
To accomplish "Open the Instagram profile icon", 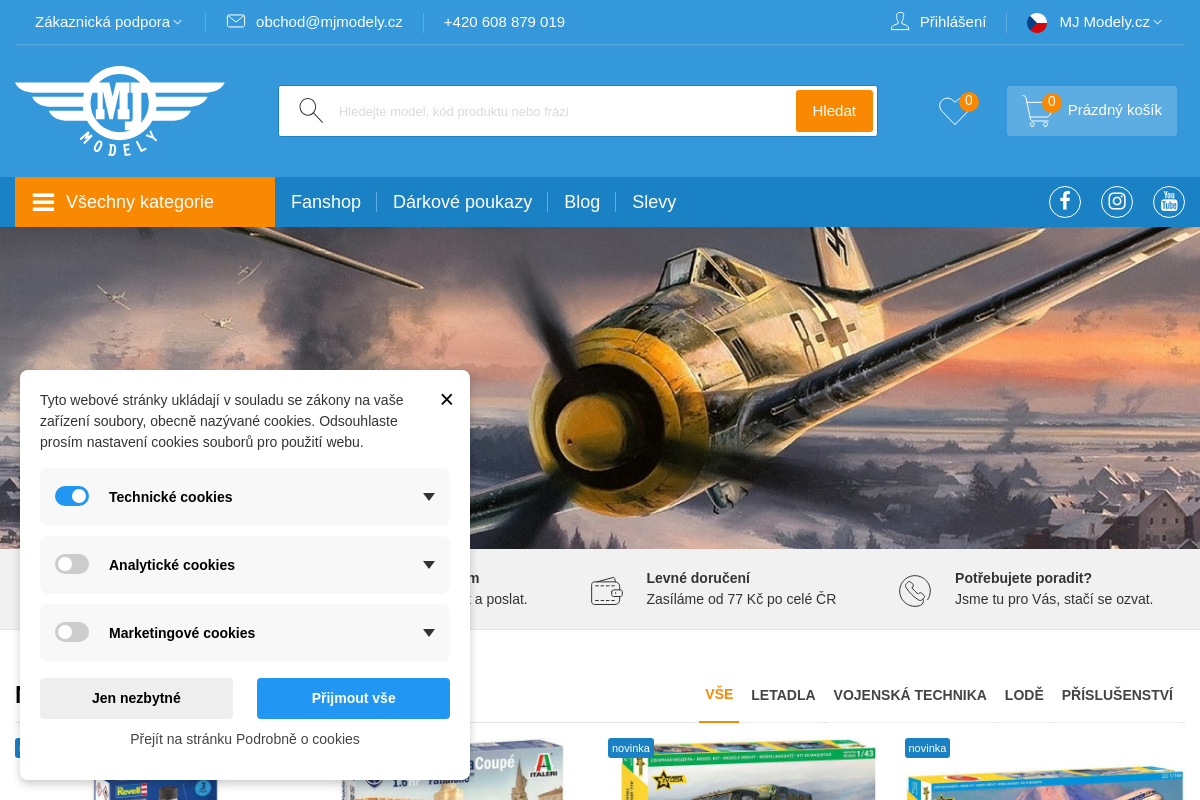I will [1117, 202].
